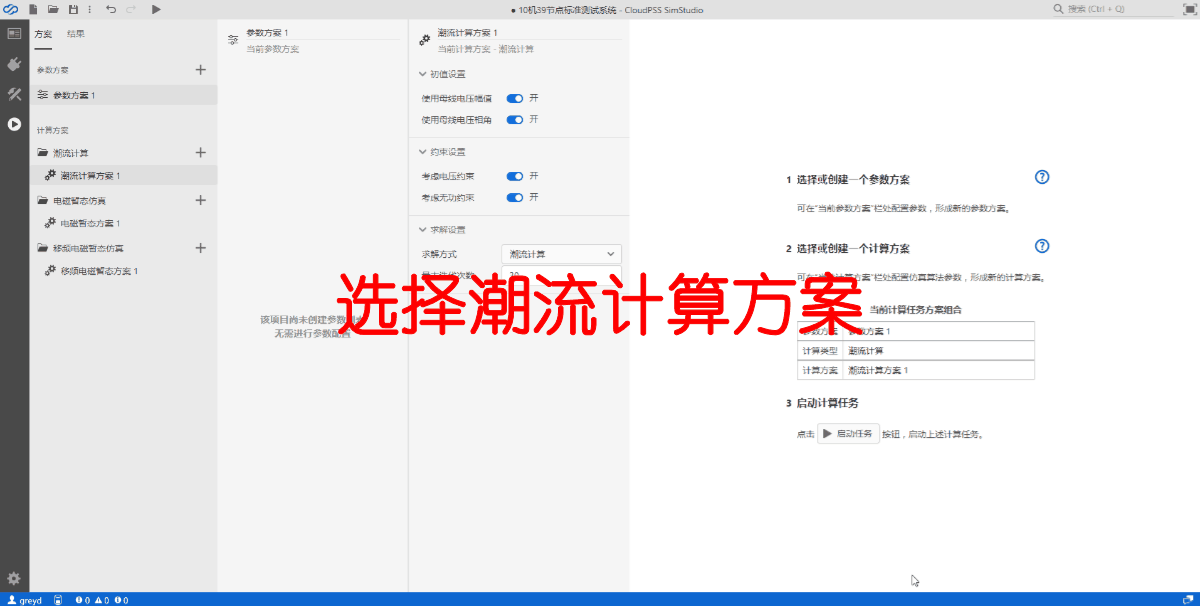Open the help question mark next to step 1
1200x606 pixels.
point(1042,177)
